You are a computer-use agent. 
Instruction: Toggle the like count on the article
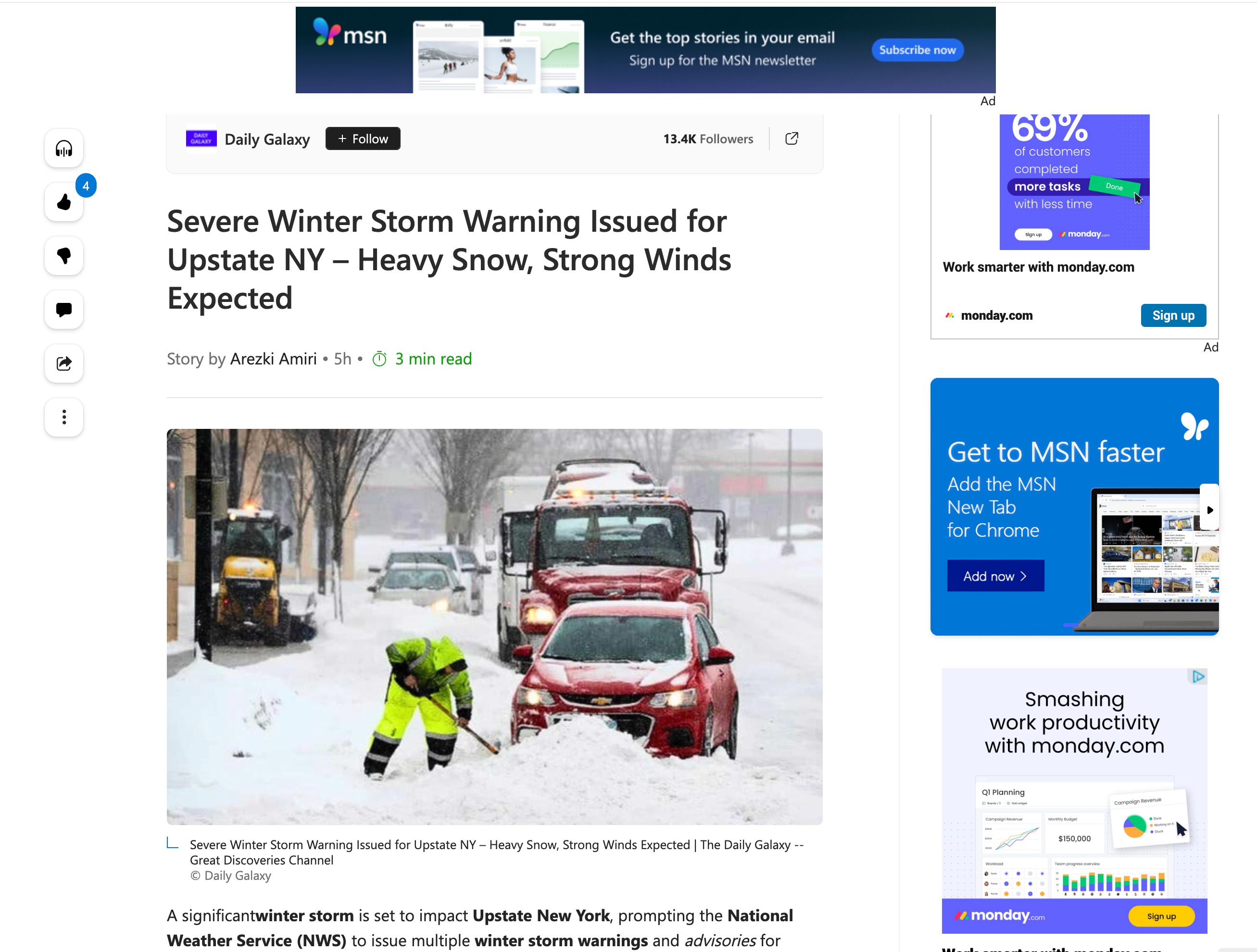[63, 200]
